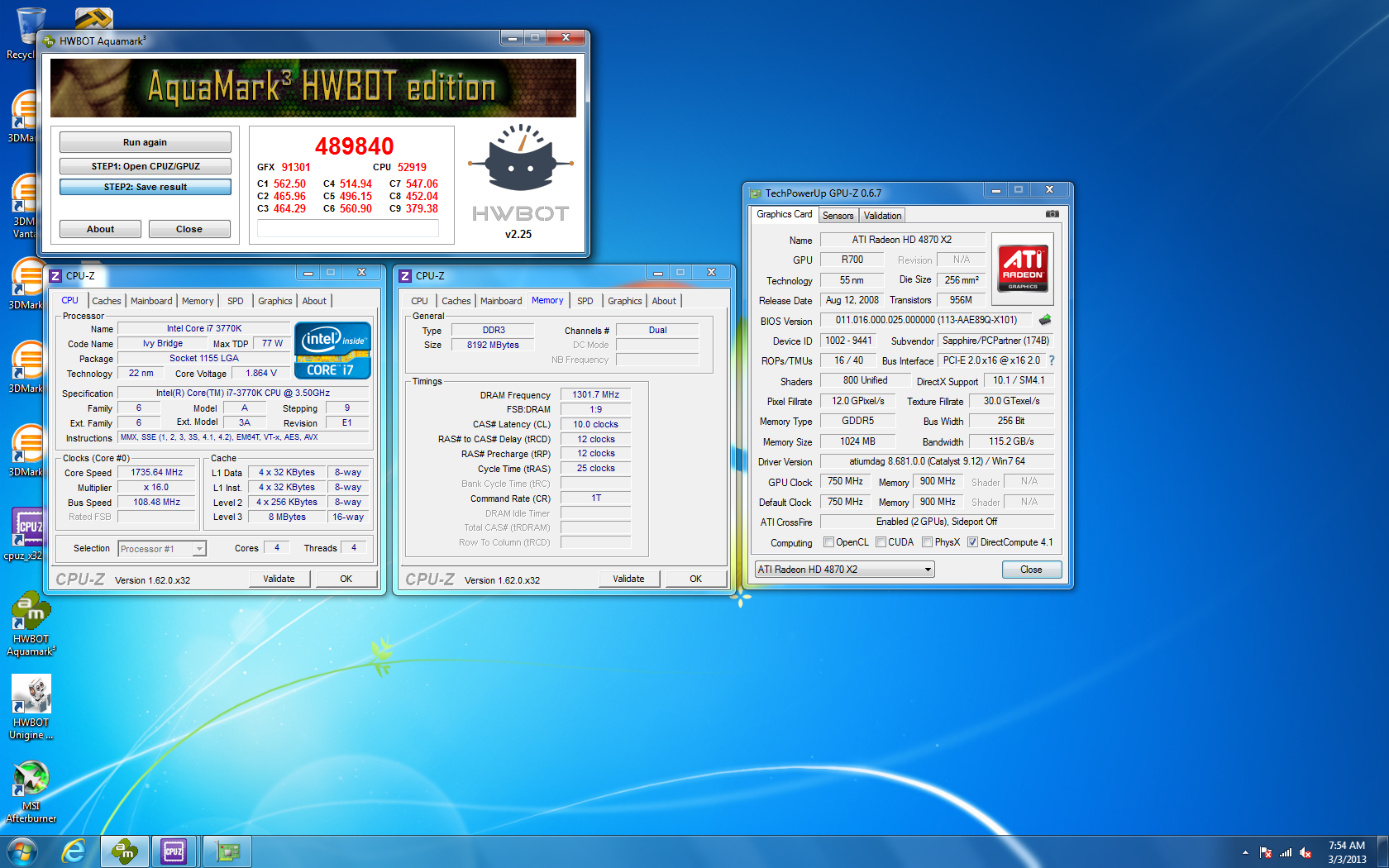The width and height of the screenshot is (1389, 868).
Task: Click the network signal tray icon
Action: point(1286,852)
